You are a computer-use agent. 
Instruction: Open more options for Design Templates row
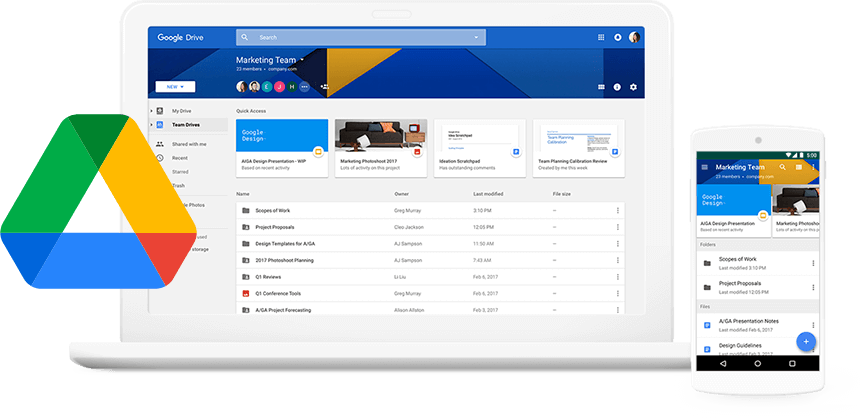(x=618, y=244)
